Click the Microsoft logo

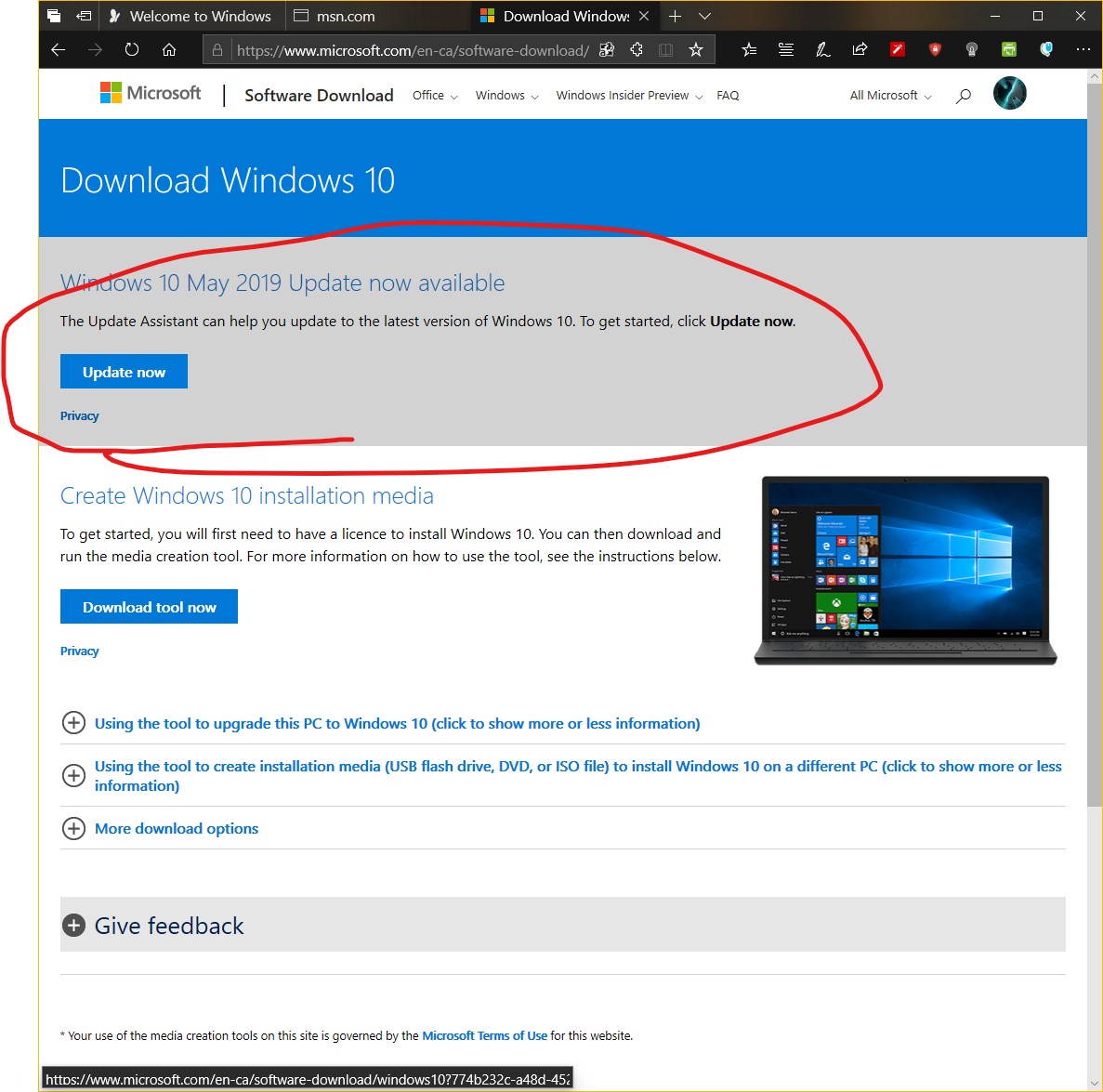(x=151, y=93)
